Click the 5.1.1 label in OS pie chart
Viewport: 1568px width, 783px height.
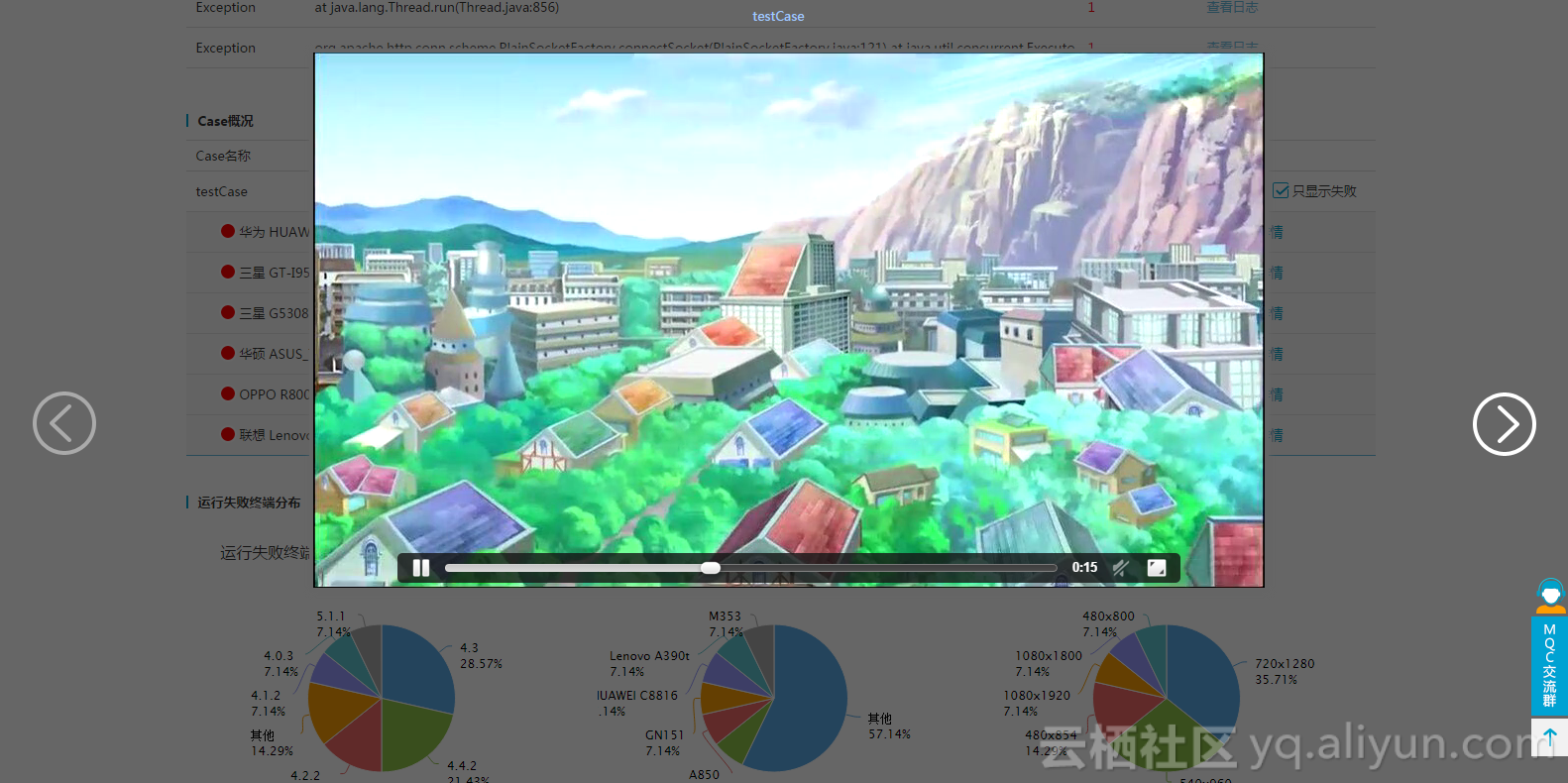coord(333,623)
